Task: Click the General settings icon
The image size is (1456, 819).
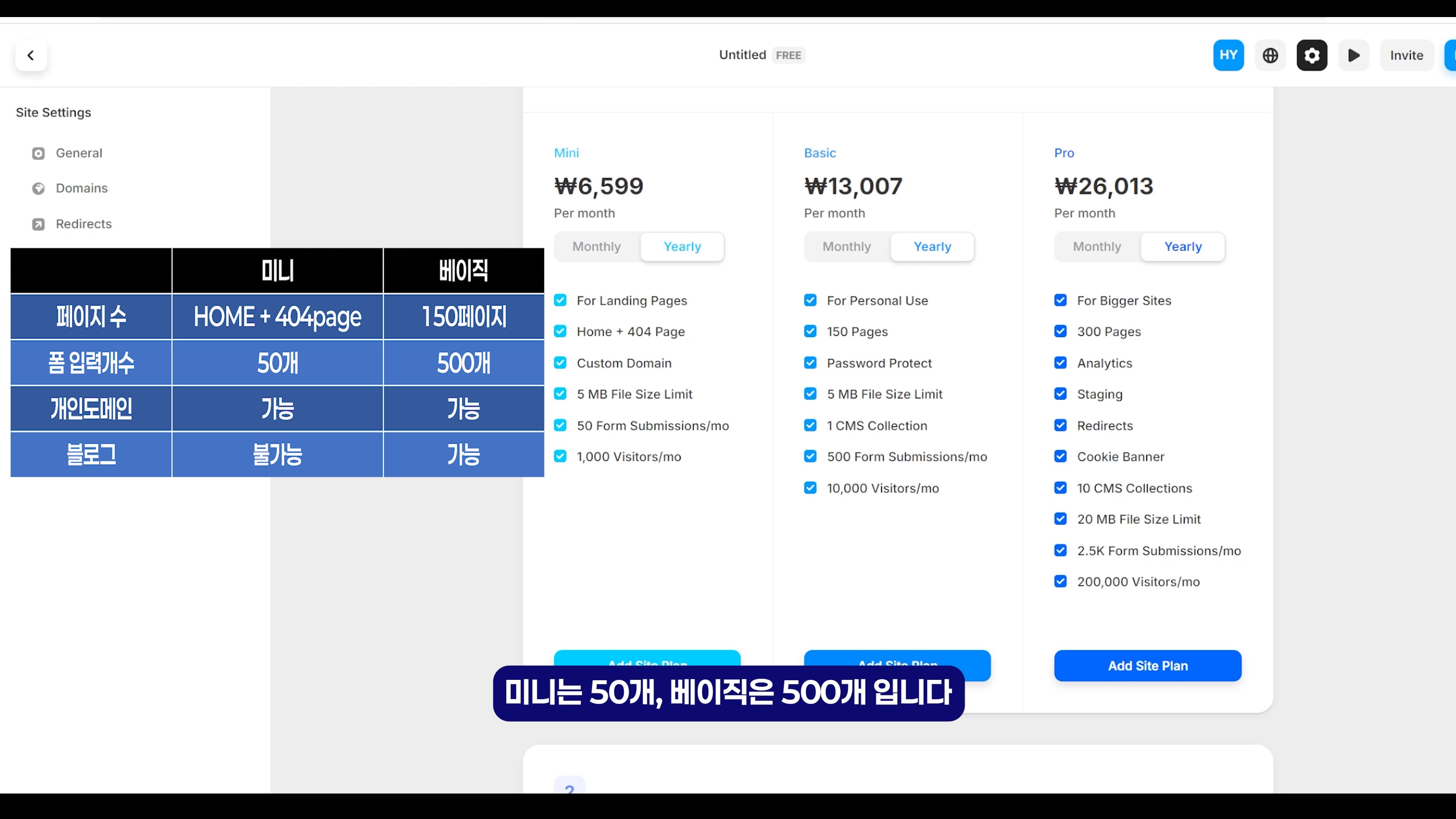Action: (x=38, y=154)
